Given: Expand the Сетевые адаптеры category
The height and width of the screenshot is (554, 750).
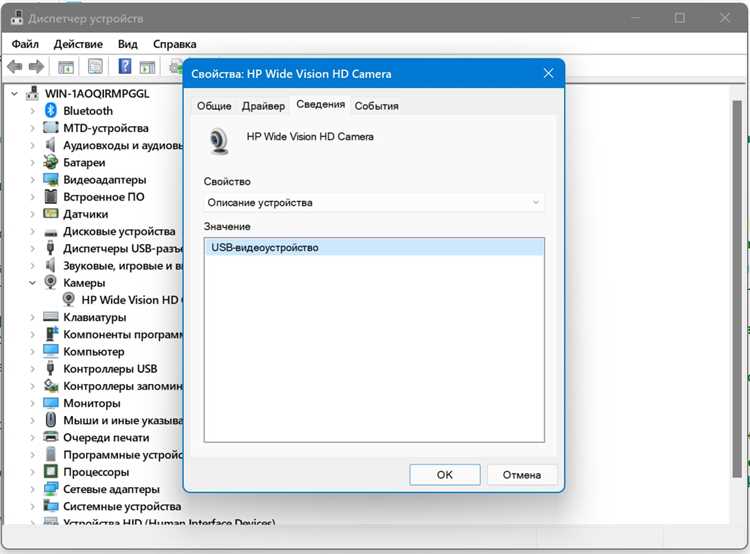Looking at the screenshot, I should tap(32, 489).
